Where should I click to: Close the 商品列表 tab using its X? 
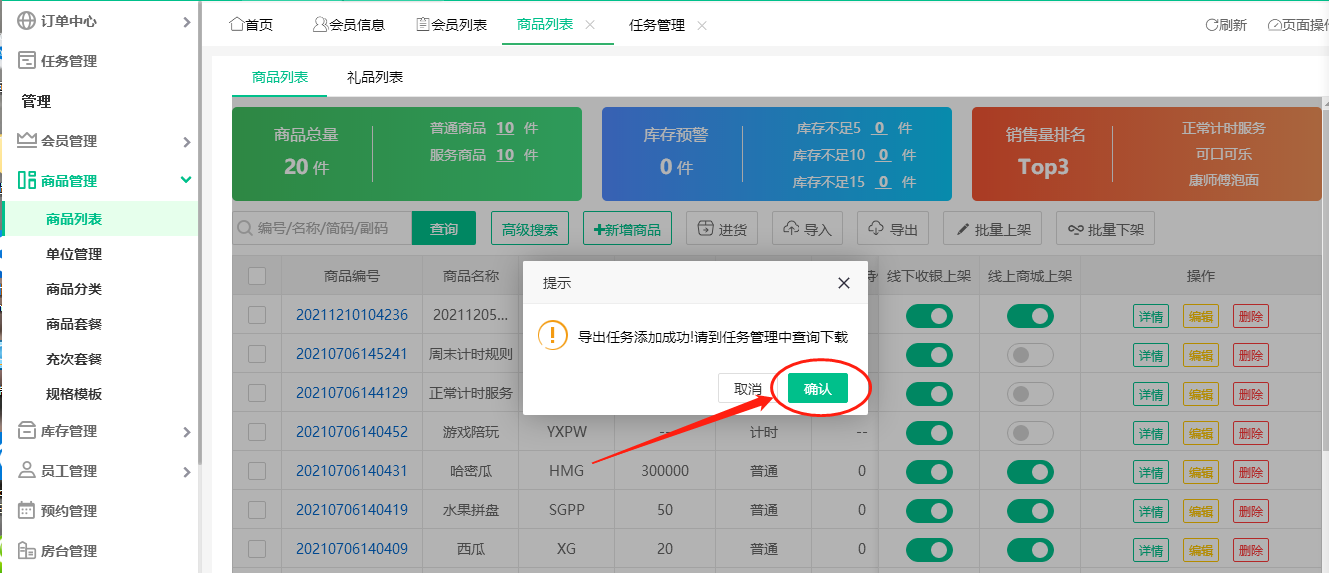(x=590, y=25)
